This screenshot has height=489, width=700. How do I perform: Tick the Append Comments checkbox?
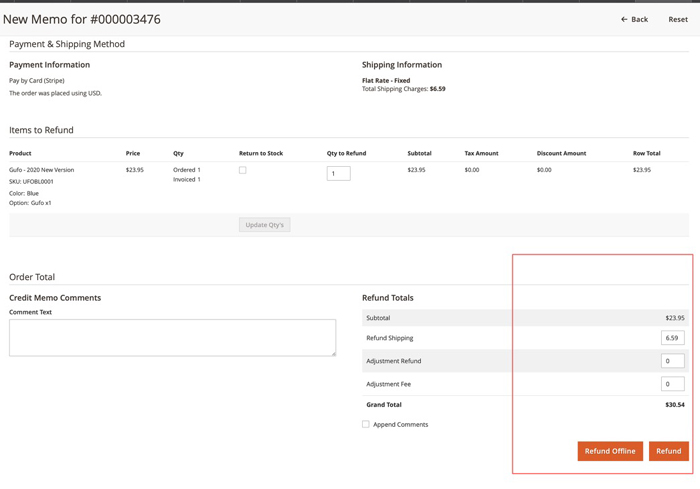366,424
